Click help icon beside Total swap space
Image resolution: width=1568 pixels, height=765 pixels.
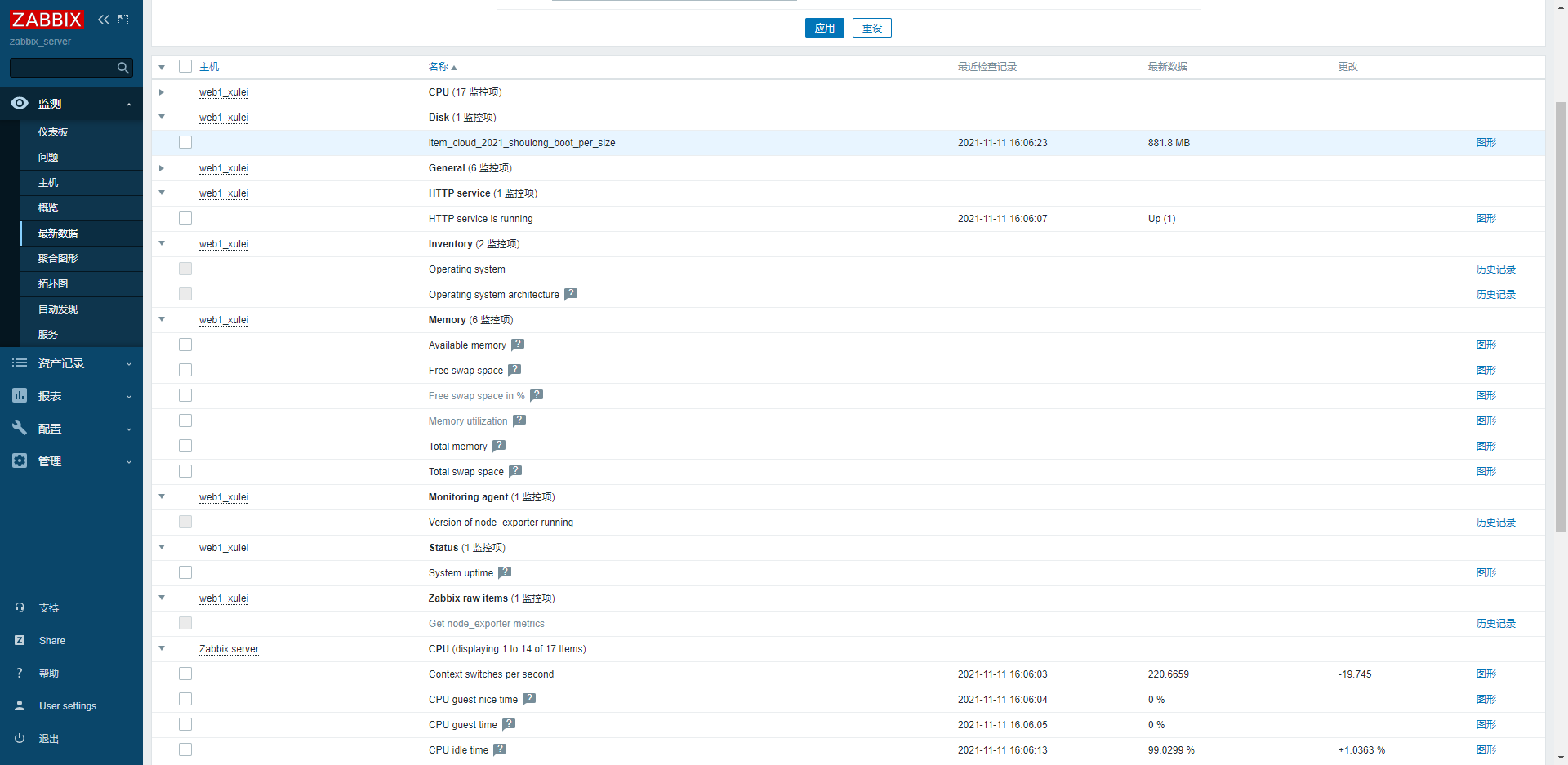pos(515,471)
